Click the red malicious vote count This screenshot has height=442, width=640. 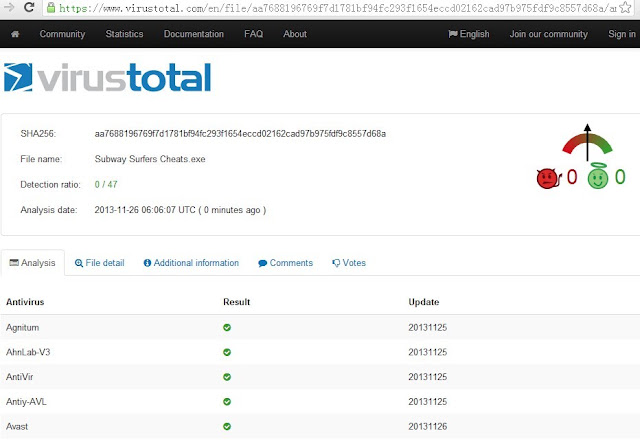pos(572,177)
